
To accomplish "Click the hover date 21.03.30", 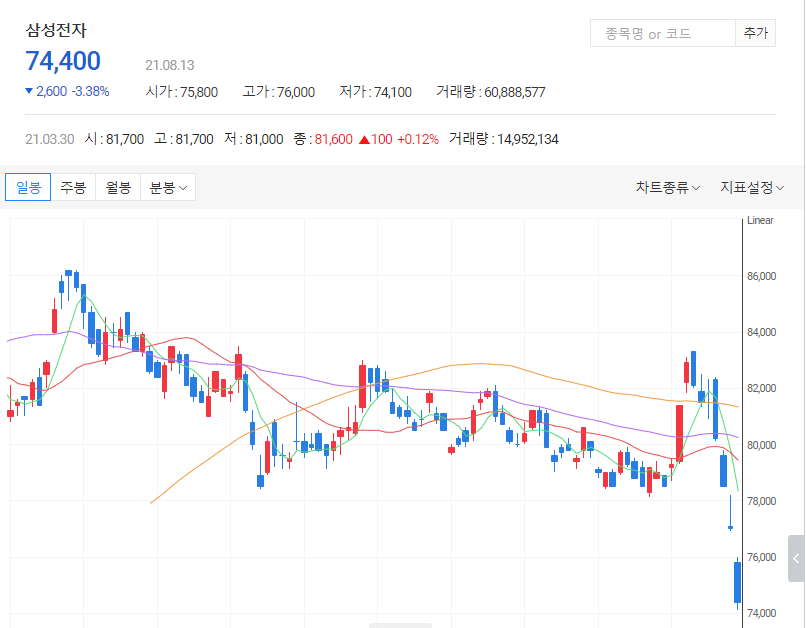I will tap(50, 139).
